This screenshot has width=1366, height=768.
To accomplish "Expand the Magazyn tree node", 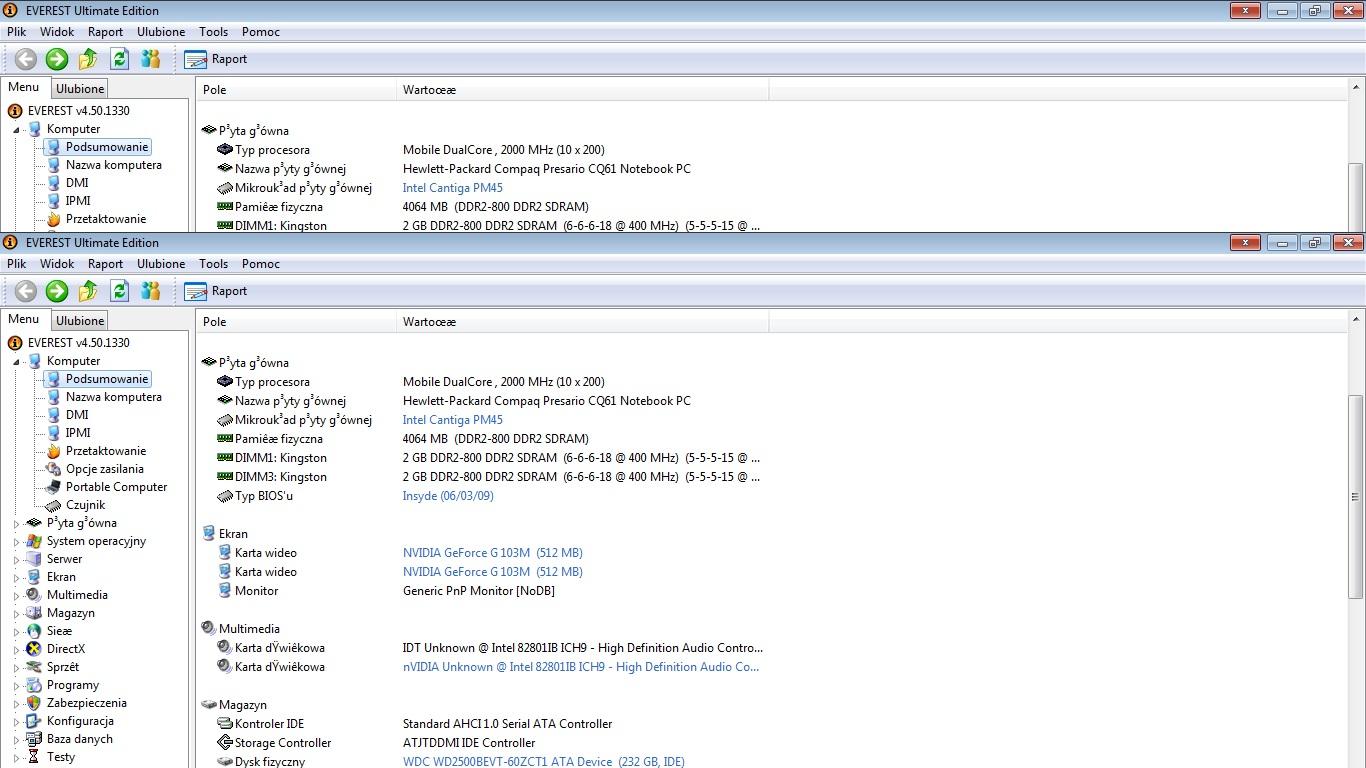I will pos(17,613).
